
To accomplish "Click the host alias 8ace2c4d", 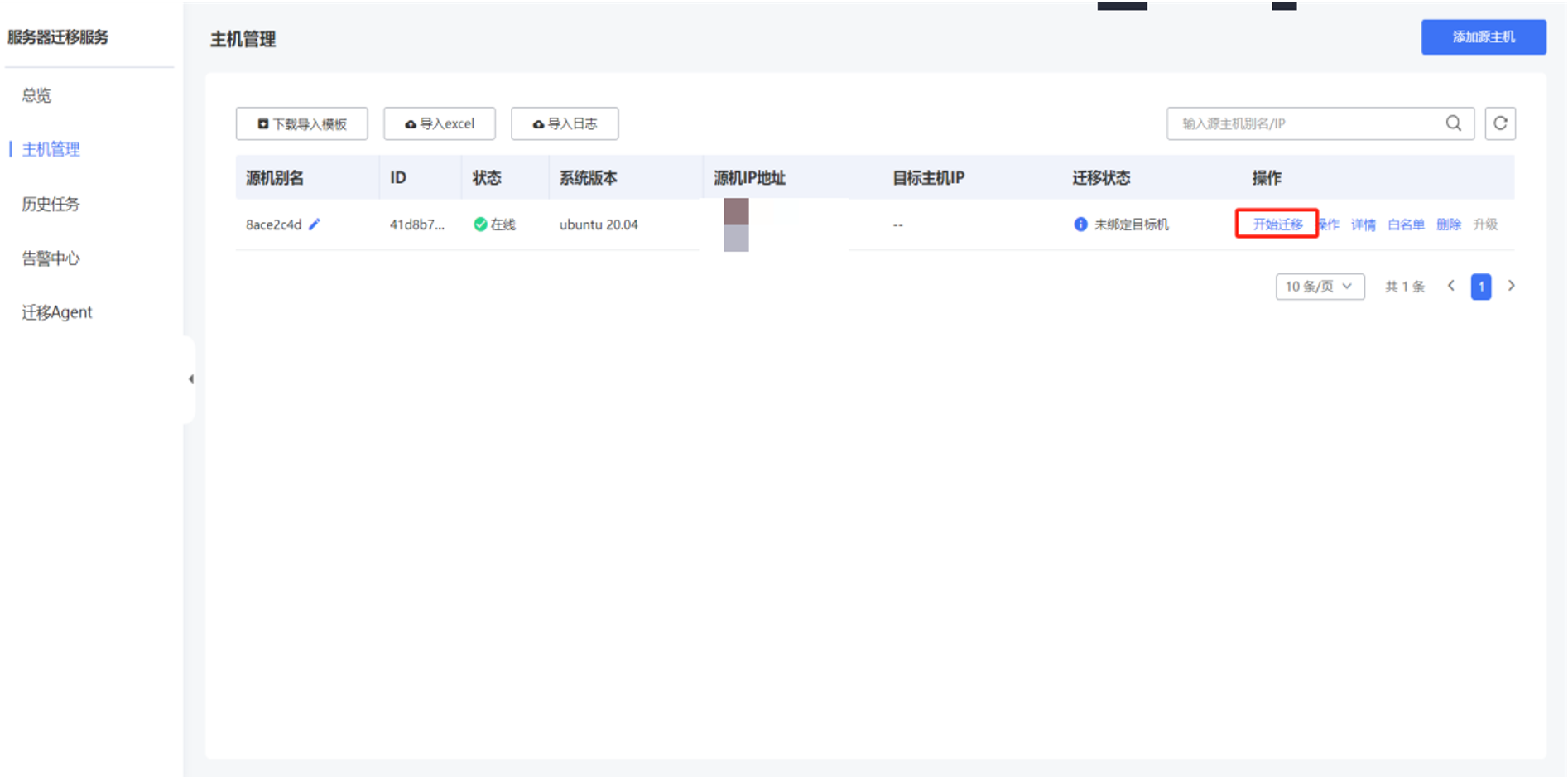I will click(x=274, y=224).
